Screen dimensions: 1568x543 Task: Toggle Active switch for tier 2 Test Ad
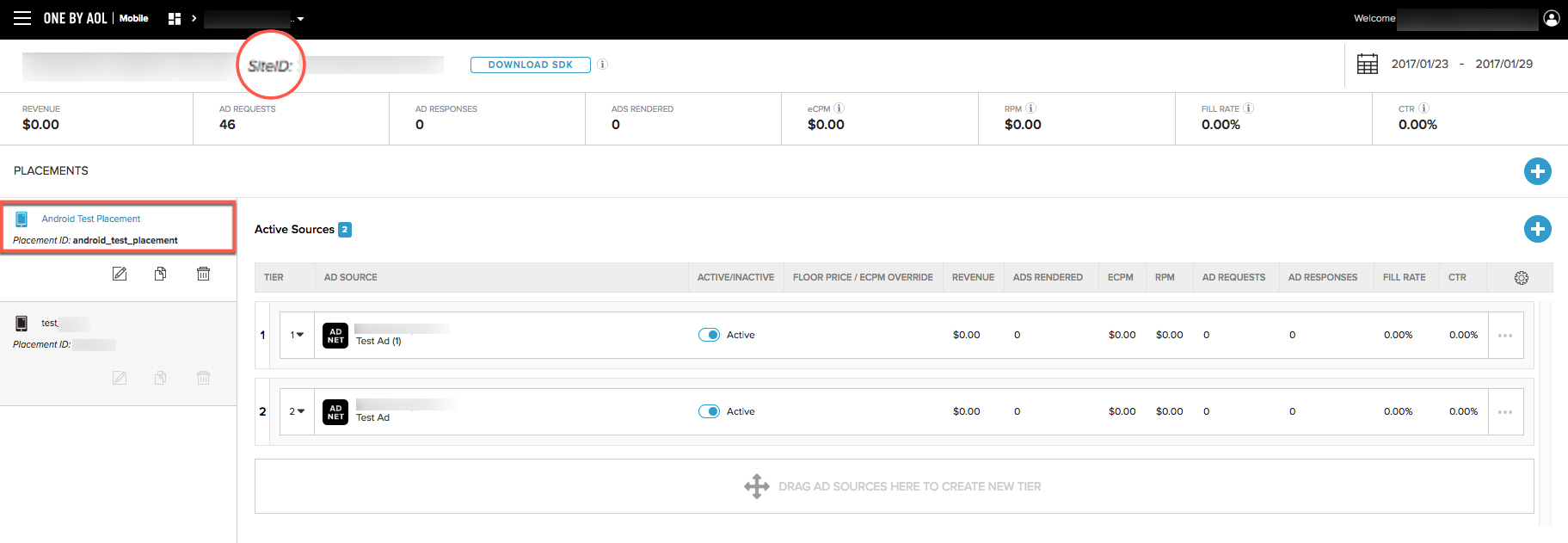[x=709, y=411]
